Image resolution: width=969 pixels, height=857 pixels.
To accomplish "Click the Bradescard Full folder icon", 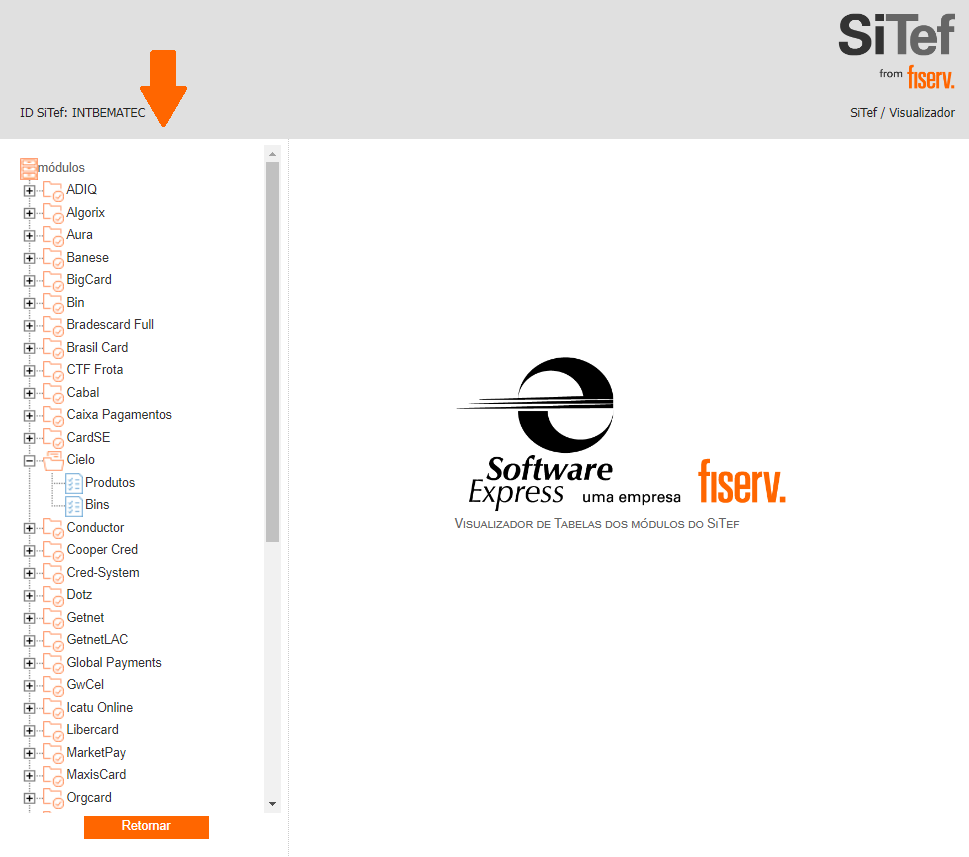I will point(53,326).
